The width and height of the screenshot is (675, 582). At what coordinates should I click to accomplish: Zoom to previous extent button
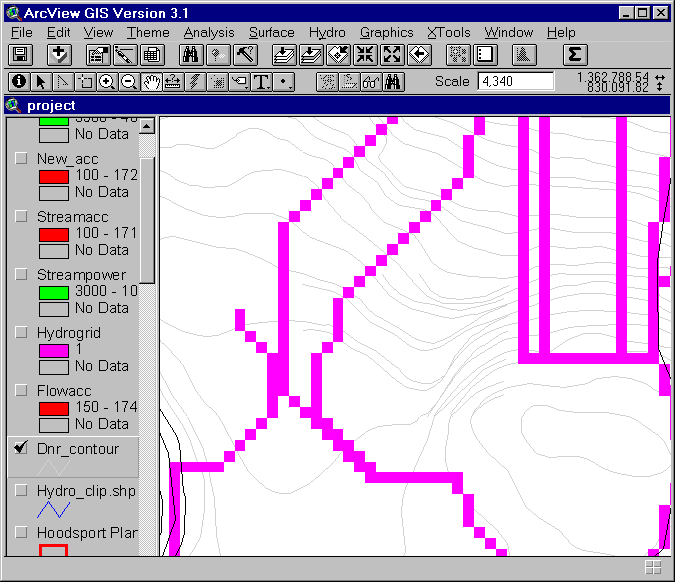419,55
